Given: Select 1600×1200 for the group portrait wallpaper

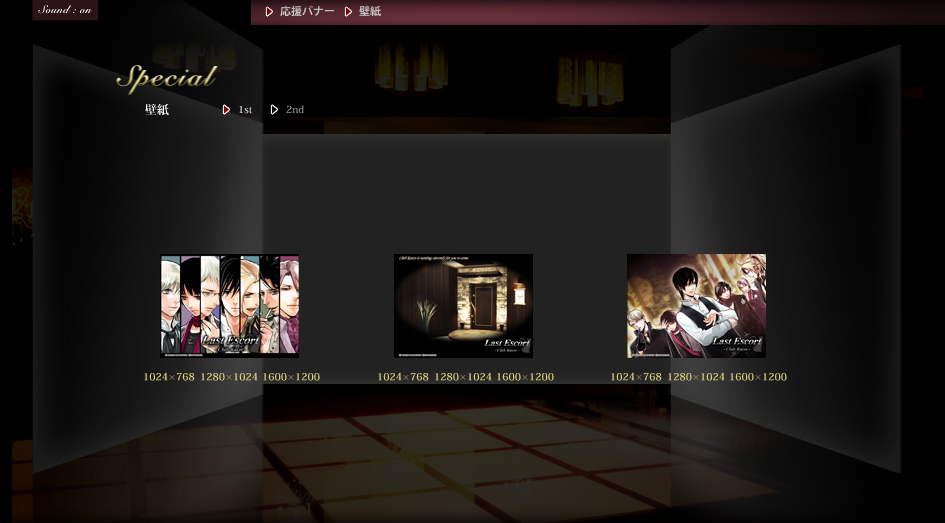Looking at the screenshot, I should (x=758, y=377).
